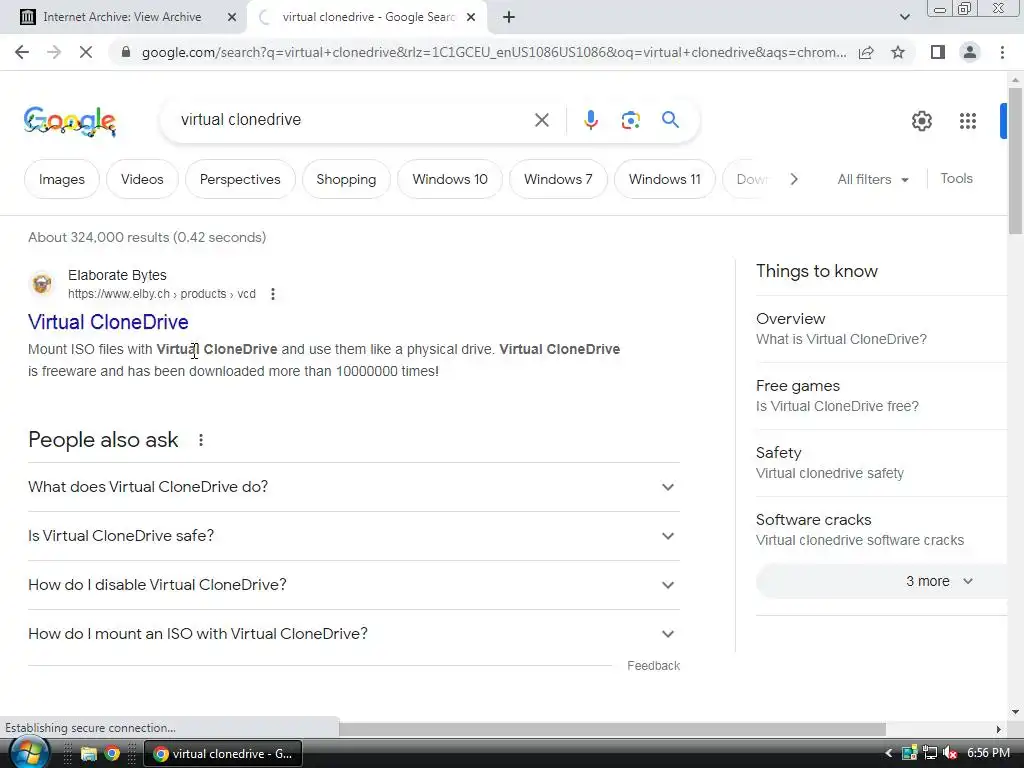Viewport: 1024px width, 768px height.
Task: Click the horizontal scrollbar right arrow
Action: [x=999, y=729]
